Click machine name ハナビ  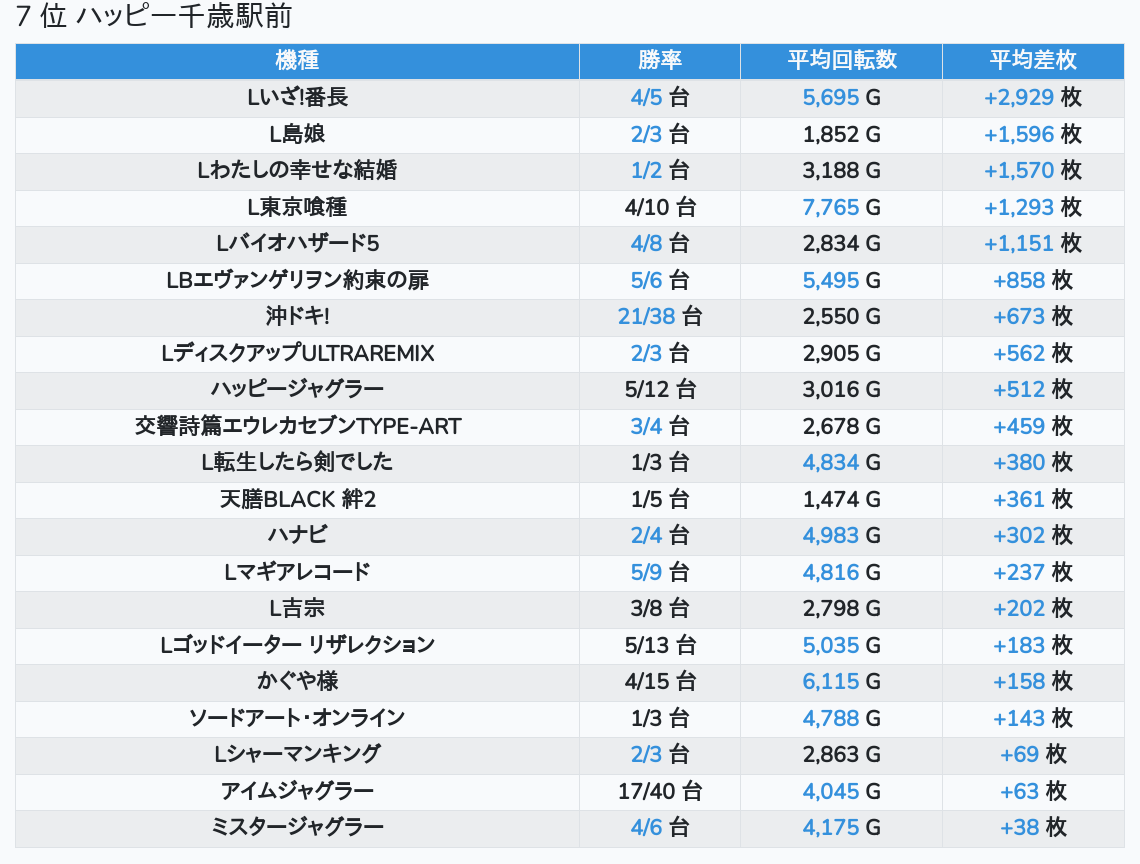[297, 535]
